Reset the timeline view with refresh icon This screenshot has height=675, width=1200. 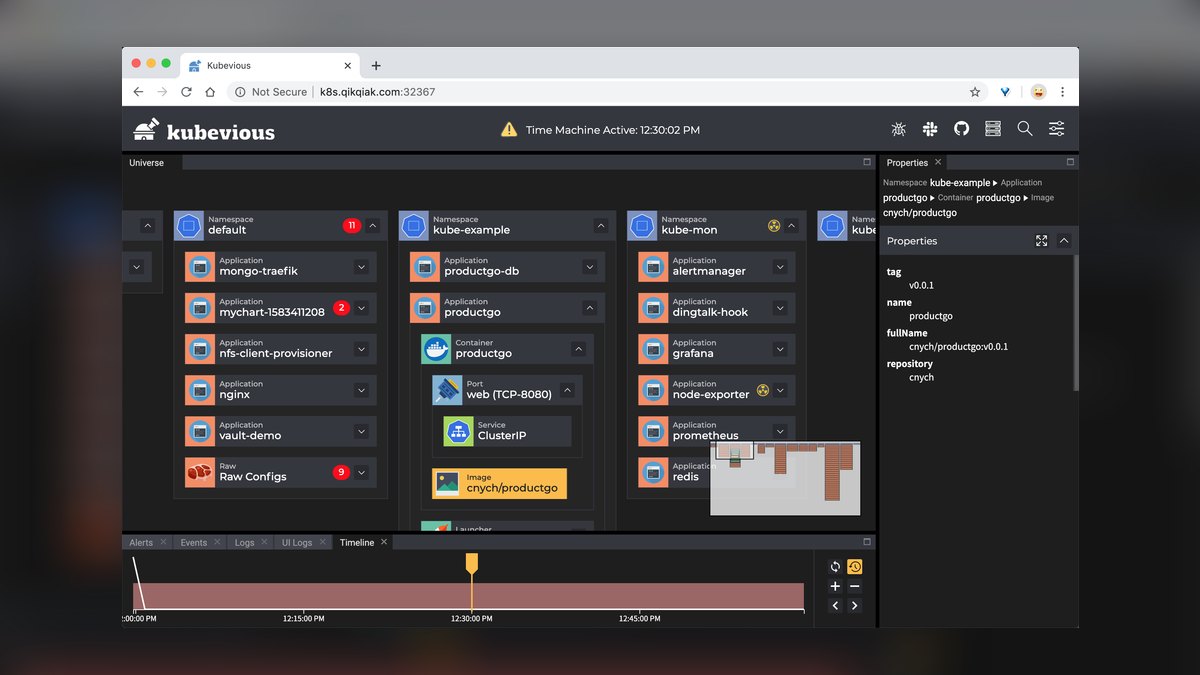836,567
